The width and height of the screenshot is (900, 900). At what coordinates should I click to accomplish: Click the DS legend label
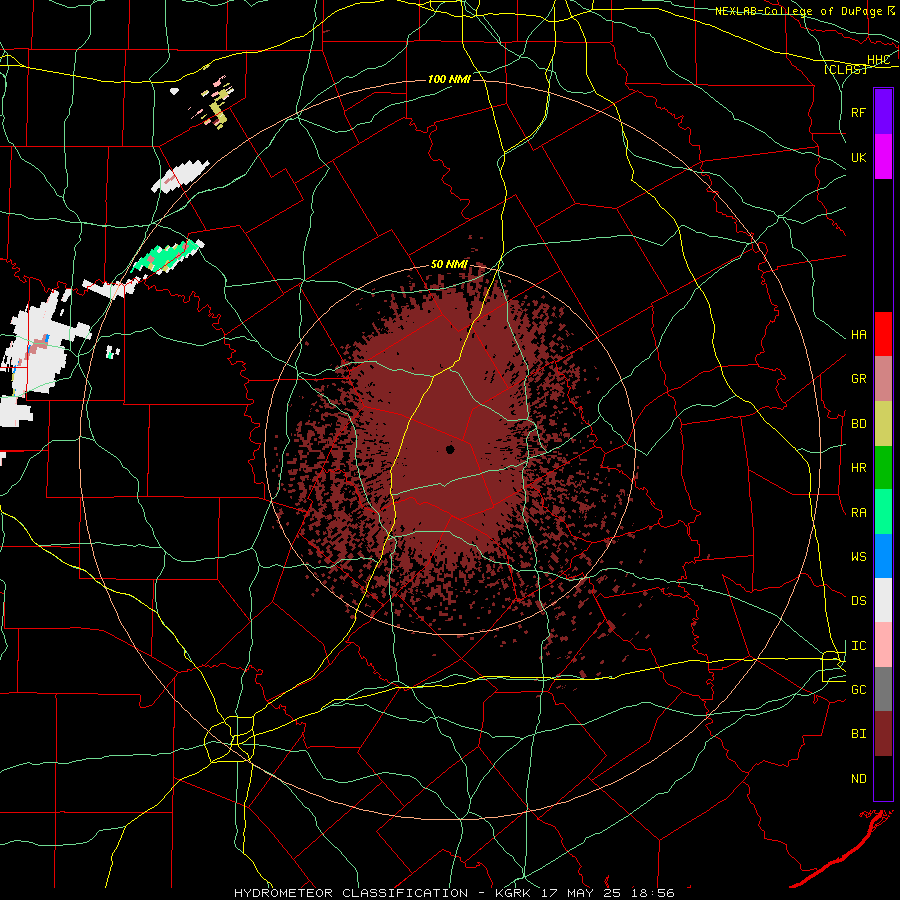click(x=858, y=601)
